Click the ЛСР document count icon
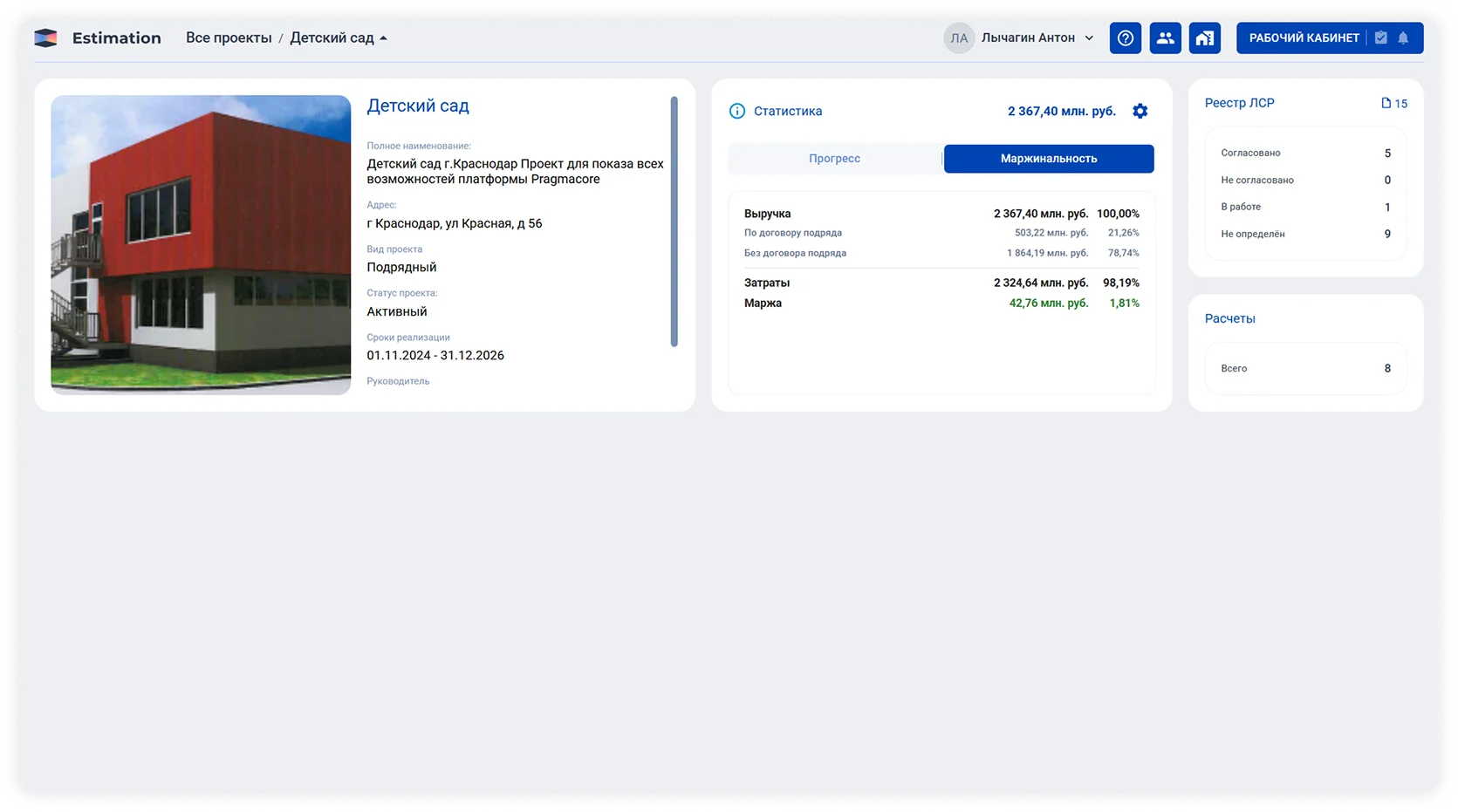Viewport: 1458px width, 812px height. (x=1386, y=103)
